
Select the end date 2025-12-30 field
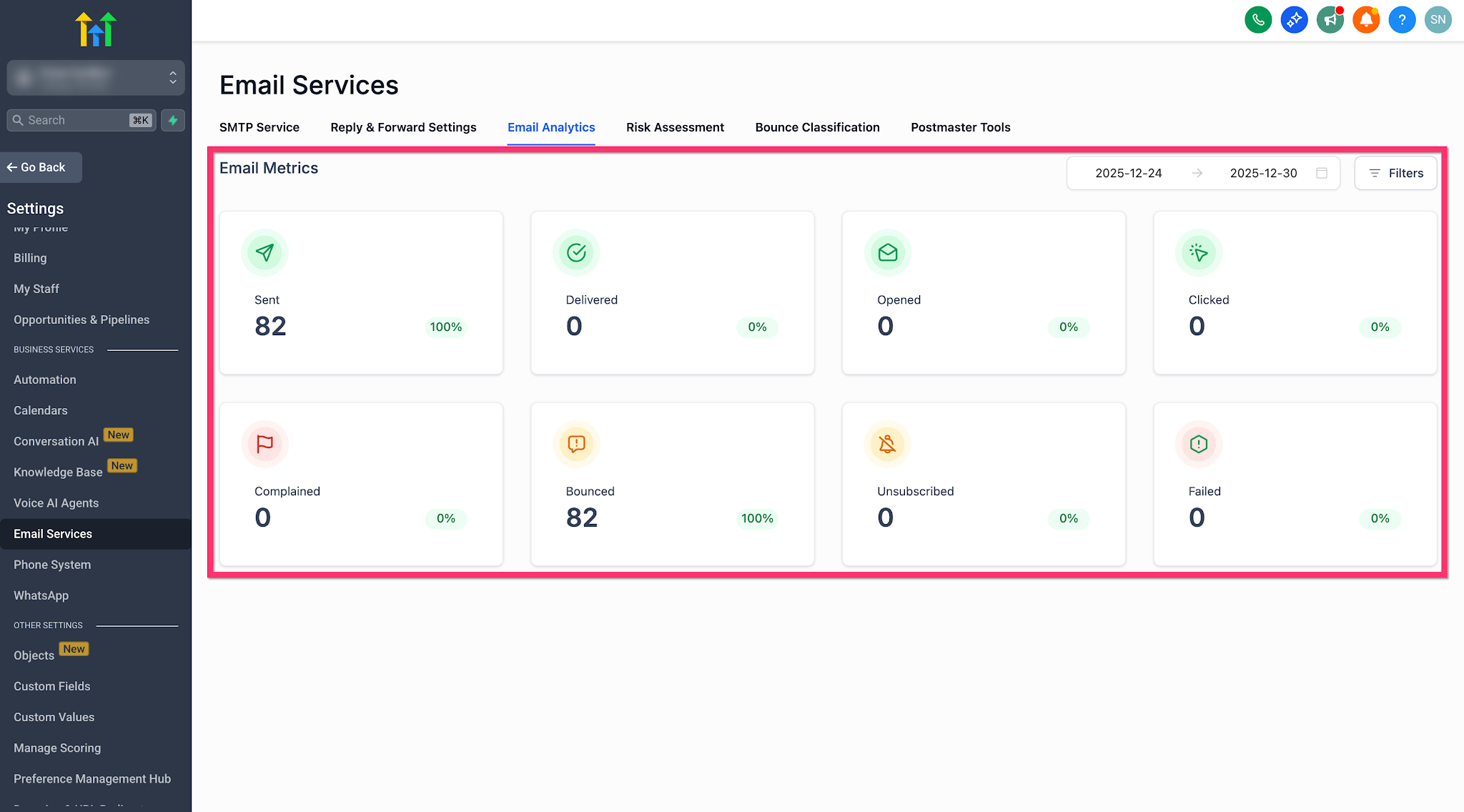[x=1263, y=173]
